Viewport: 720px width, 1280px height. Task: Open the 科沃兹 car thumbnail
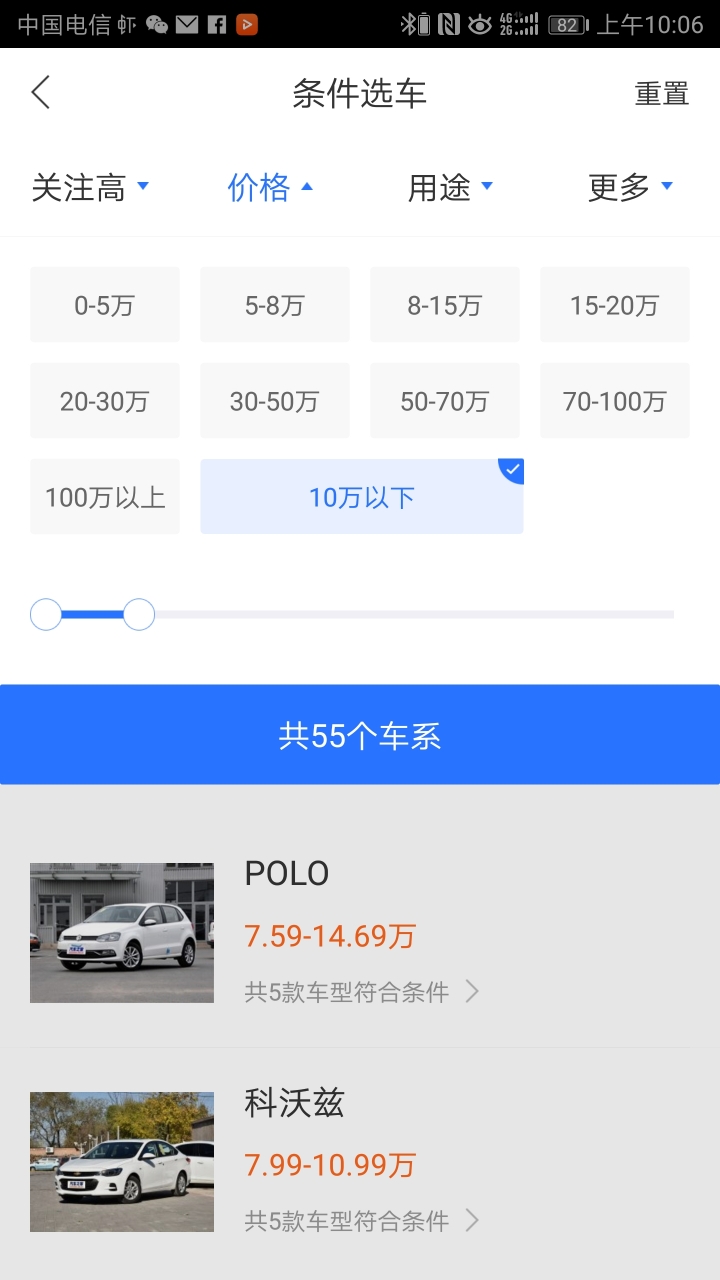[x=122, y=1162]
